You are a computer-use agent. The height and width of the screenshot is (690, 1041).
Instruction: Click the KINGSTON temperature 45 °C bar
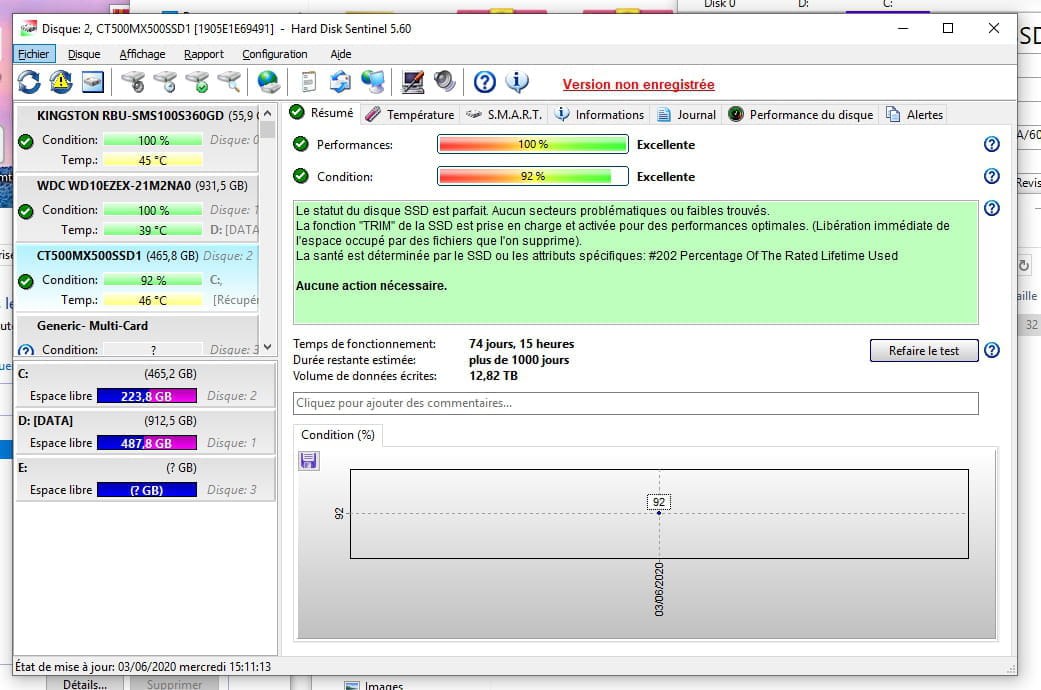click(x=153, y=160)
